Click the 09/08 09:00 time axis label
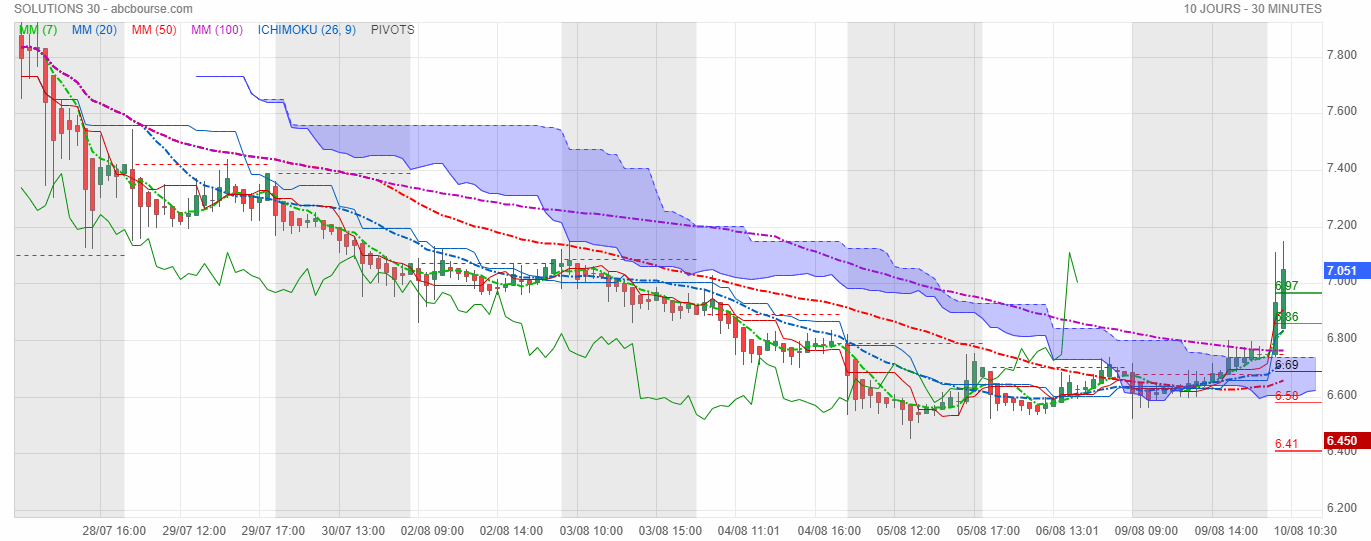1371x541 pixels. click(1147, 530)
